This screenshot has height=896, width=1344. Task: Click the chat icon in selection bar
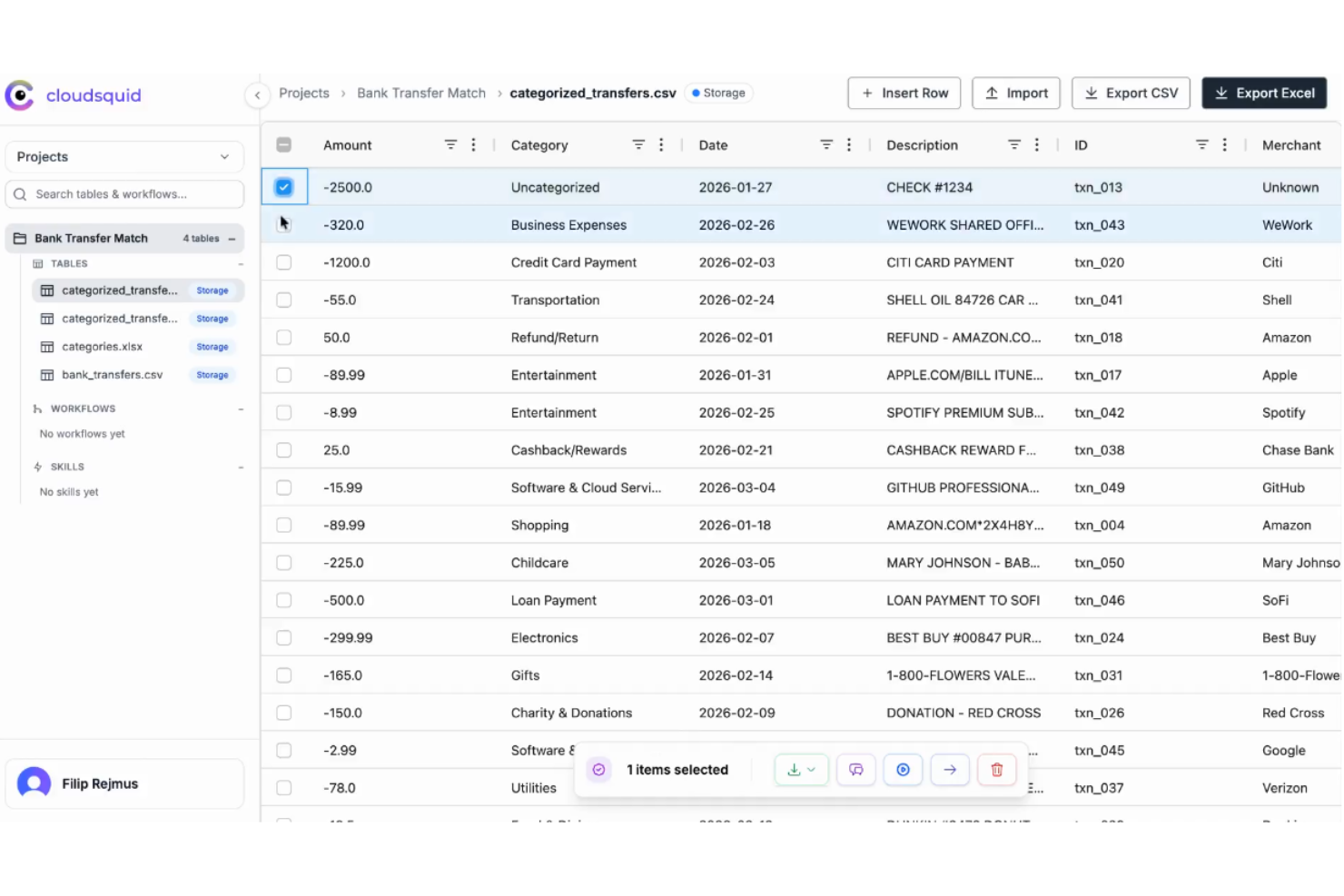(x=855, y=770)
